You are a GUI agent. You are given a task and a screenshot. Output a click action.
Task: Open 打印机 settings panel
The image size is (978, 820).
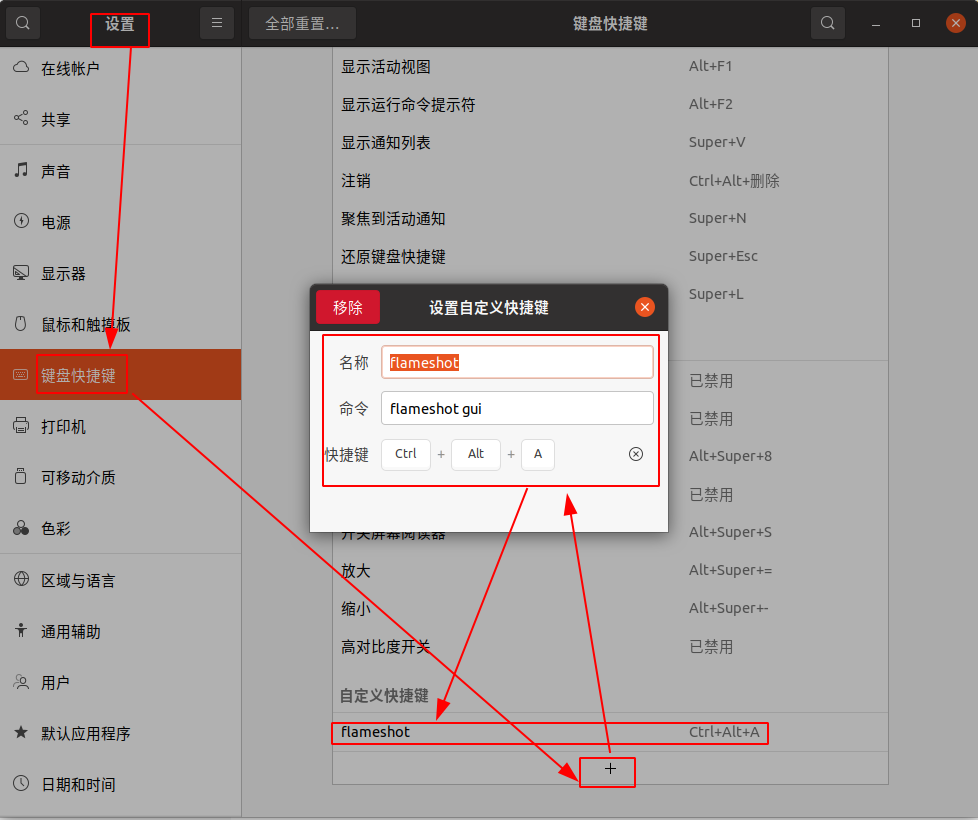(120, 427)
